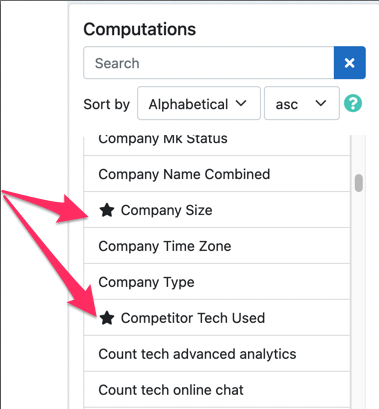This screenshot has width=379, height=409.
Task: Select Count tech advanced analytics item
Action: (217, 354)
